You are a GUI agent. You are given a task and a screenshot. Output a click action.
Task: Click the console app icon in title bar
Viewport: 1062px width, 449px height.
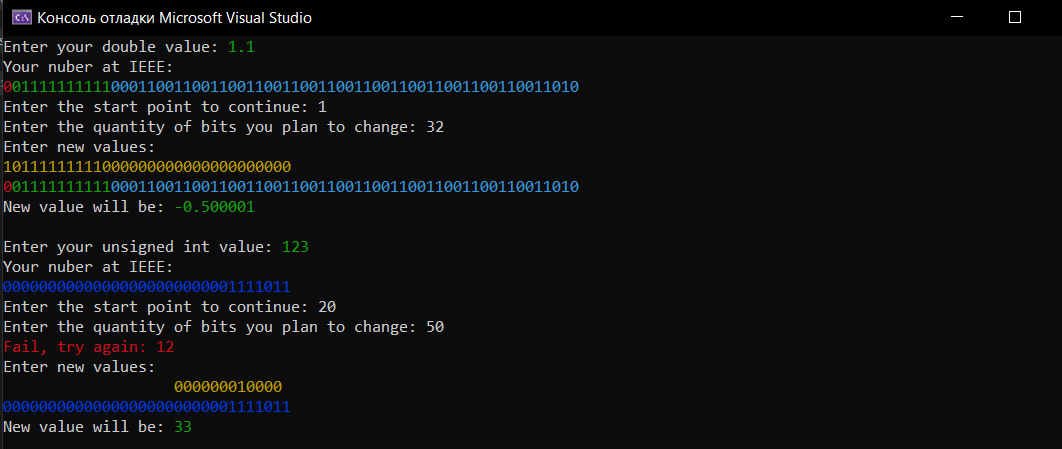pyautogui.click(x=20, y=18)
